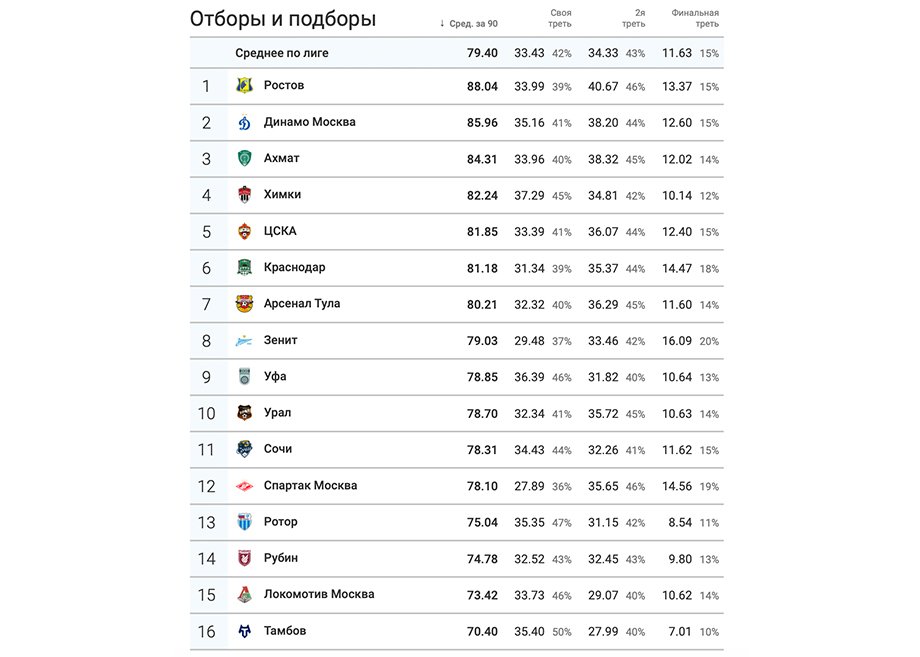Open the Рубин team name link

281,558
